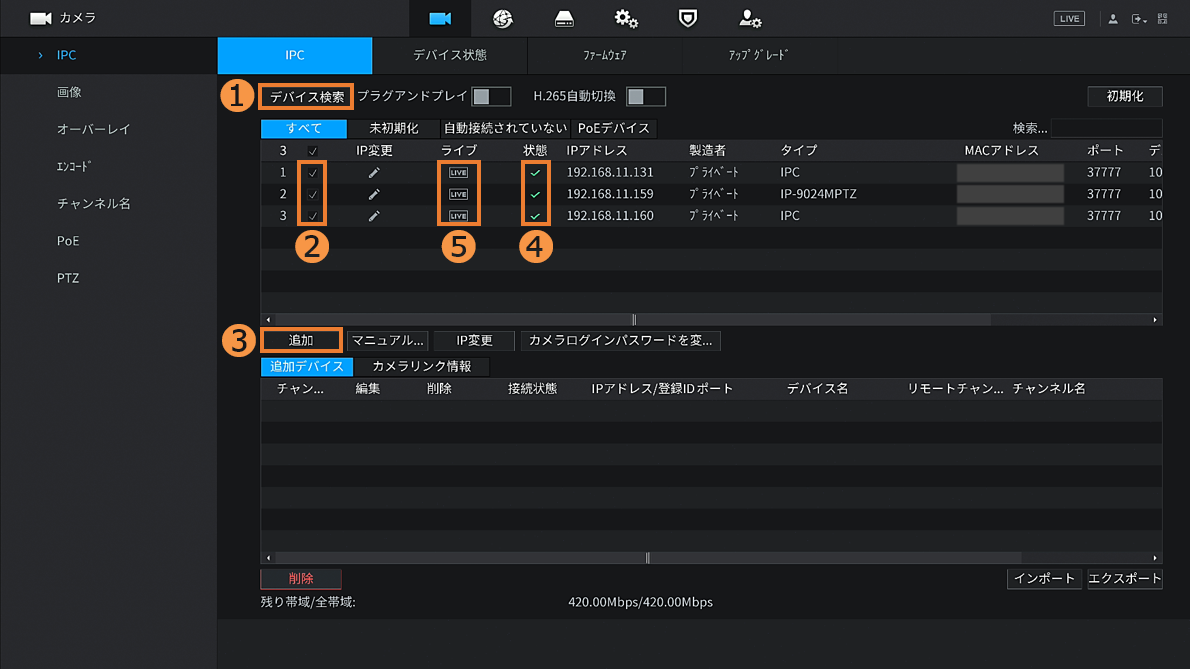Click the LIVE view button at top right
Viewport: 1190px width, 669px height.
(1069, 19)
